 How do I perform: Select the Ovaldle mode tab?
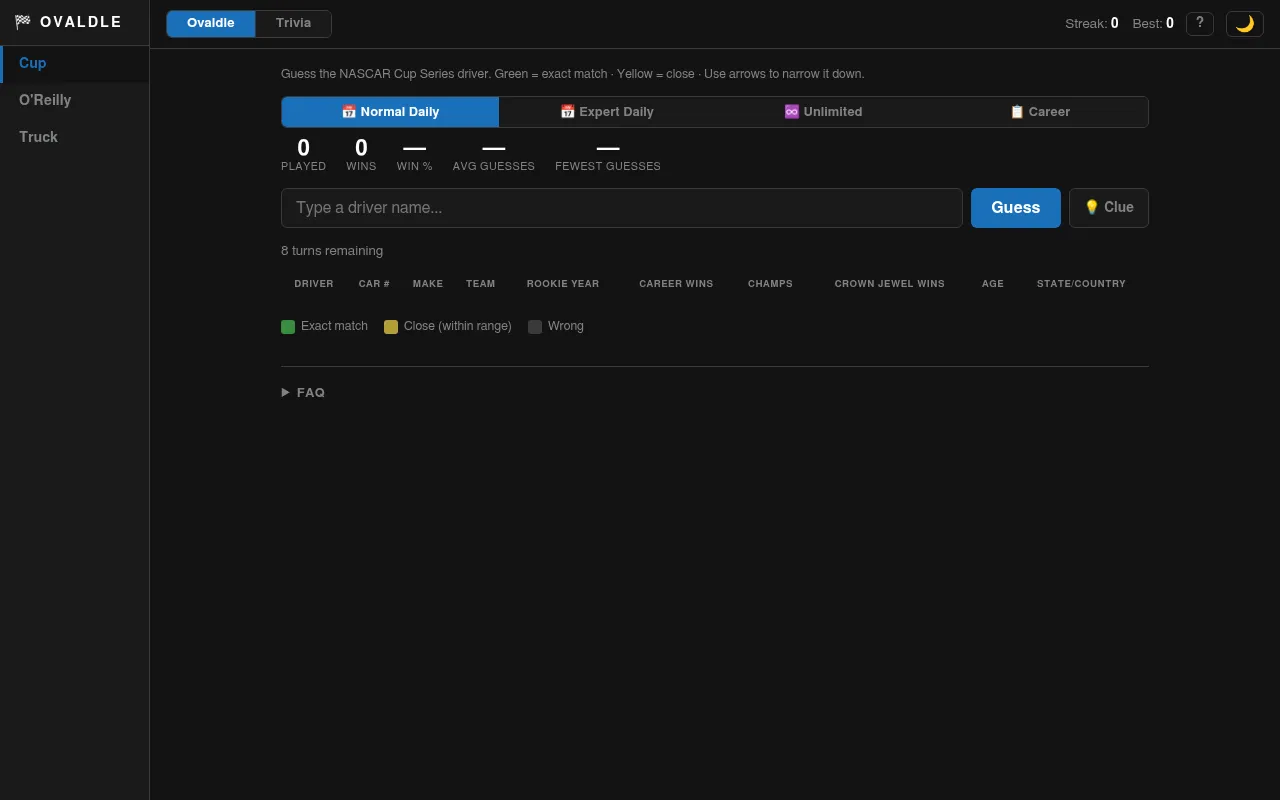coord(211,24)
